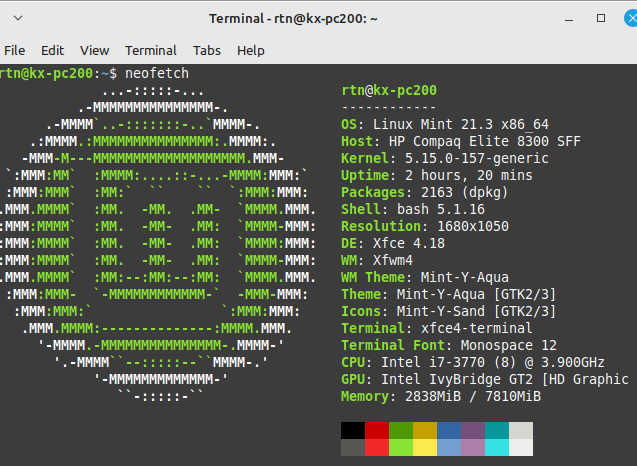Click the 'Kernel: 5.15.0-157-generic' line

445,158
